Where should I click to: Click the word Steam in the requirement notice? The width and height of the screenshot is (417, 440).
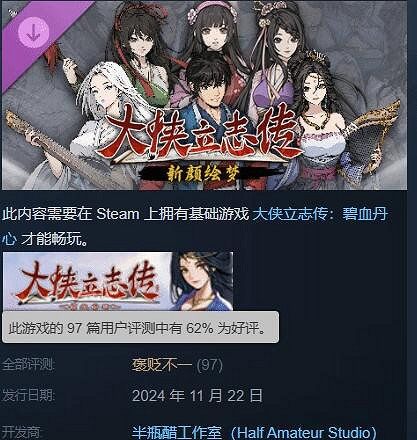(x=118, y=214)
